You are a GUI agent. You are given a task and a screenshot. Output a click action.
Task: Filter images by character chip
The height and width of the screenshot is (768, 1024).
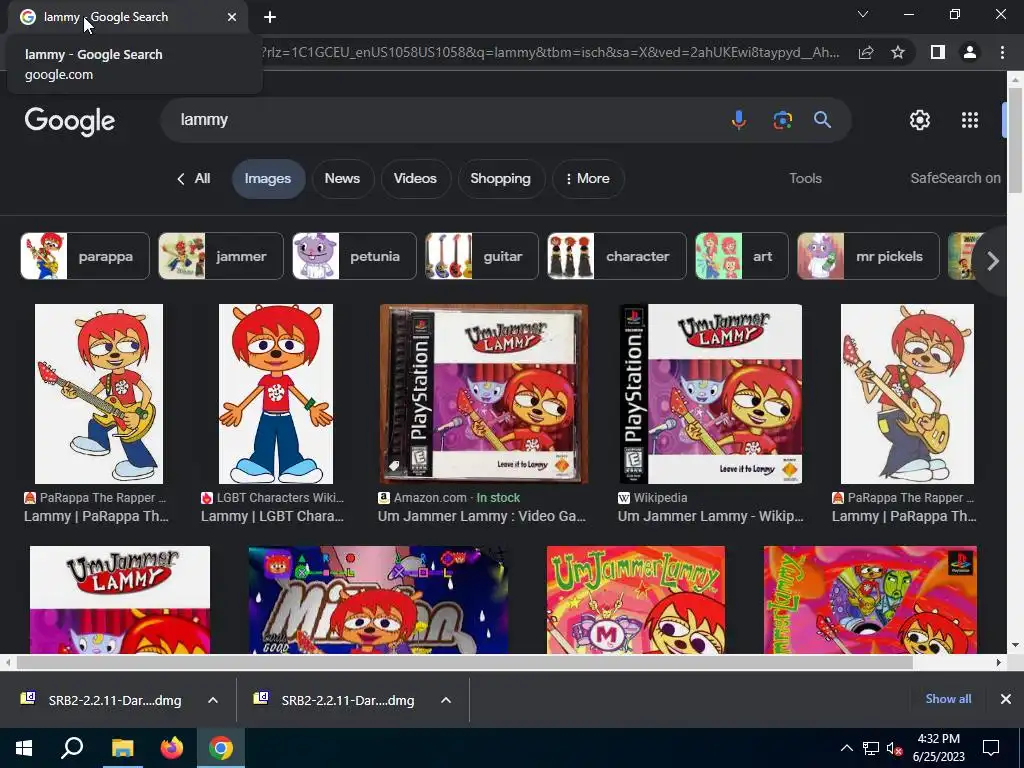coord(617,256)
